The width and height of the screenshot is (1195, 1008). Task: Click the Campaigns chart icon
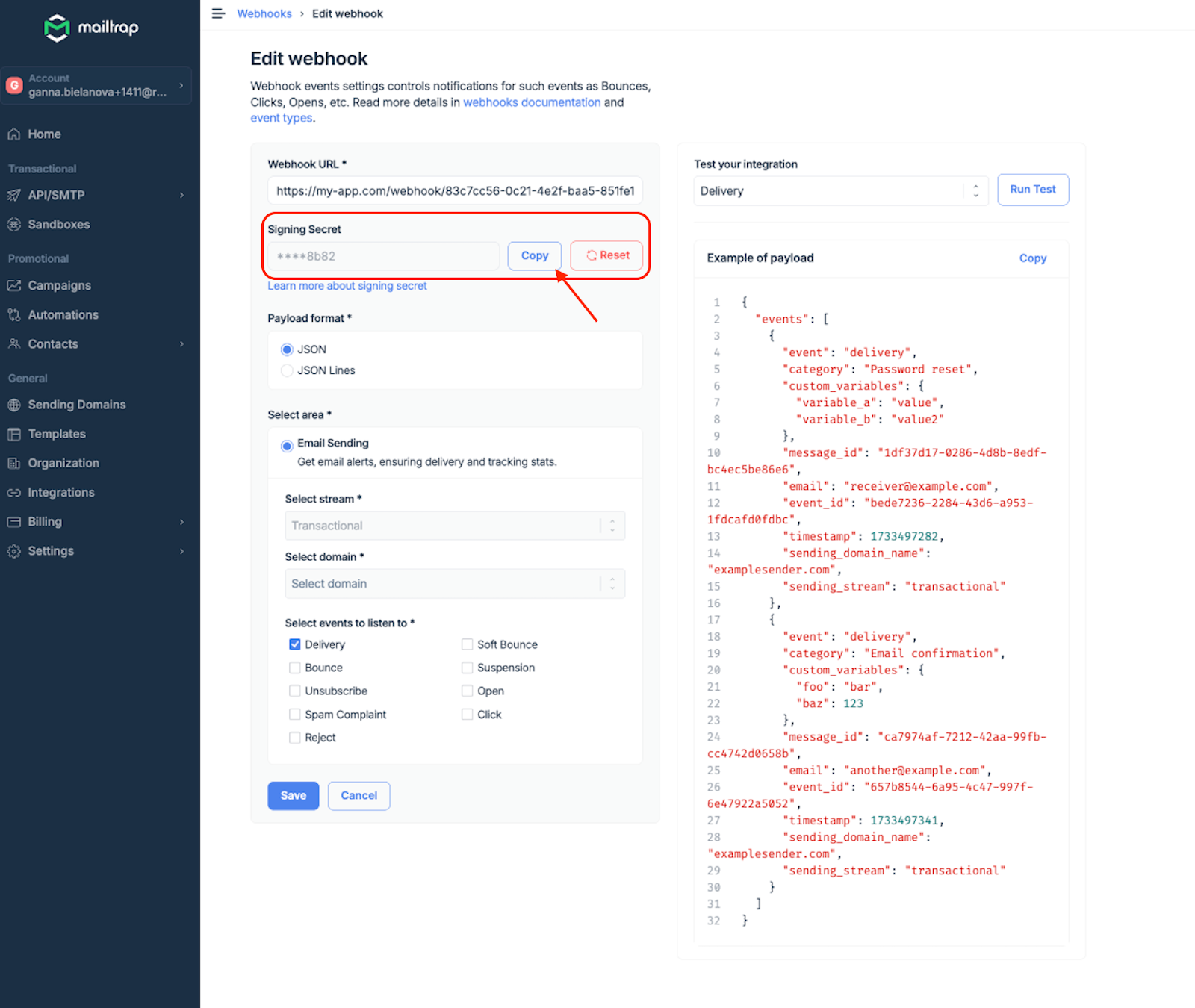(13, 285)
